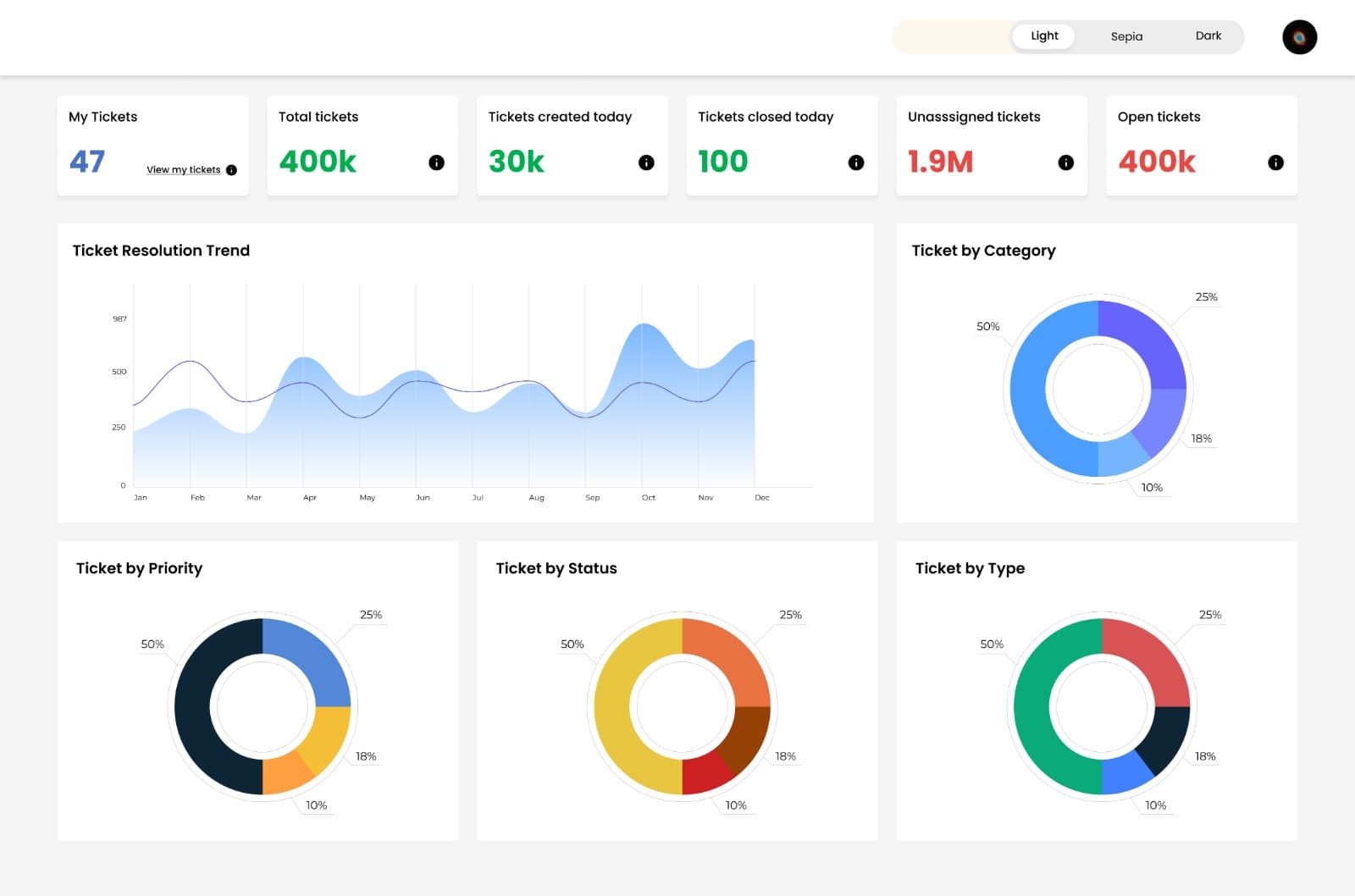This screenshot has width=1355, height=896.
Task: Select the My Tickets count 47
Action: pyautogui.click(x=87, y=161)
